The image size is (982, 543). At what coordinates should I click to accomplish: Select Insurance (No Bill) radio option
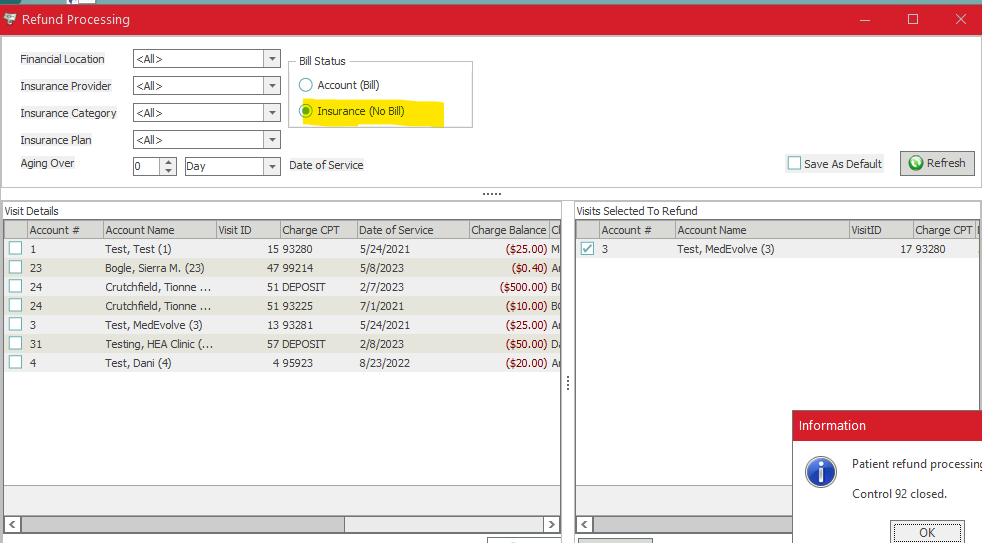[306, 111]
